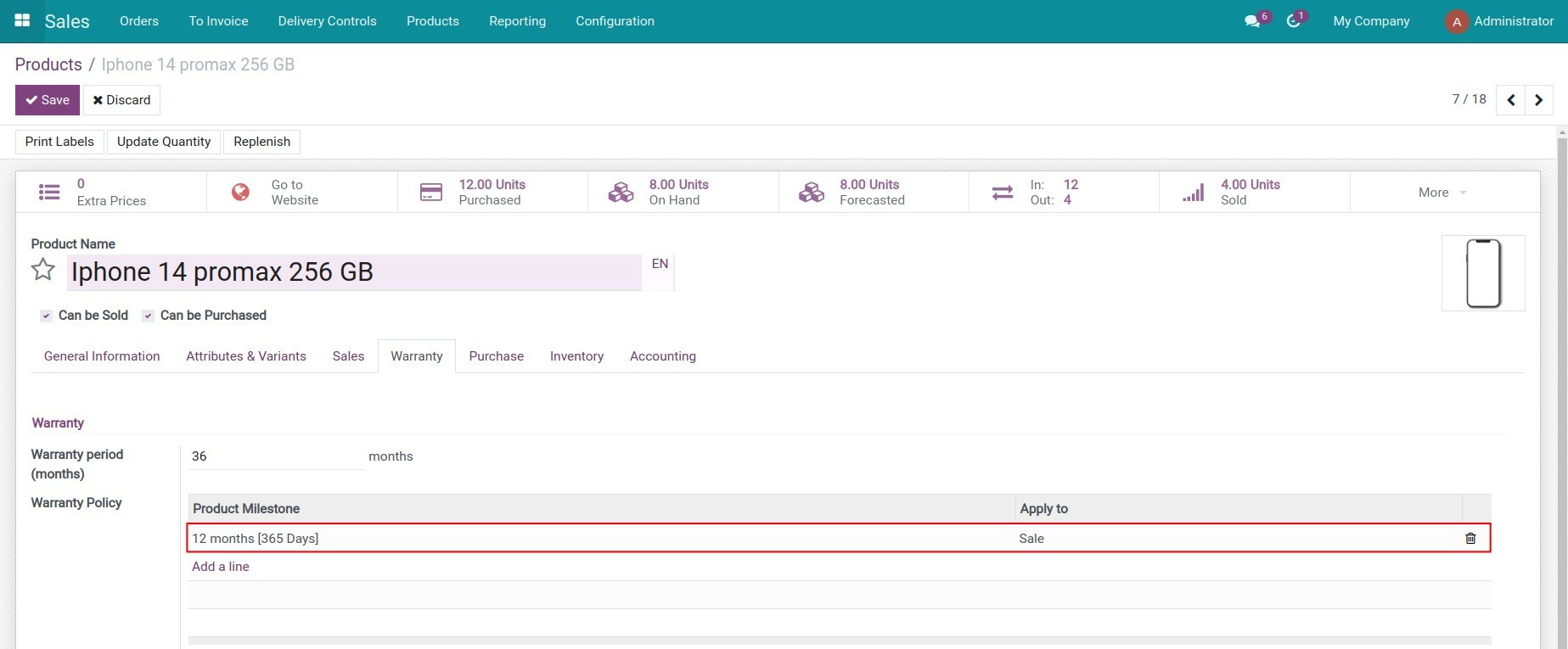Viewport: 1568px width, 649px height.
Task: Open the conversations message icon
Action: 1252,21
